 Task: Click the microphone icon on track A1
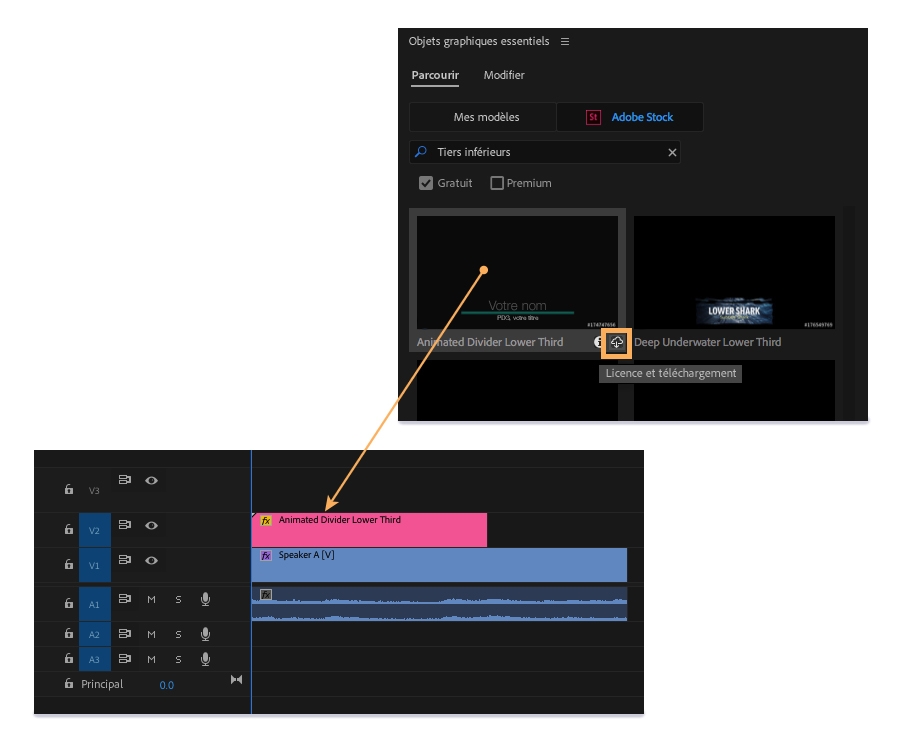(206, 599)
